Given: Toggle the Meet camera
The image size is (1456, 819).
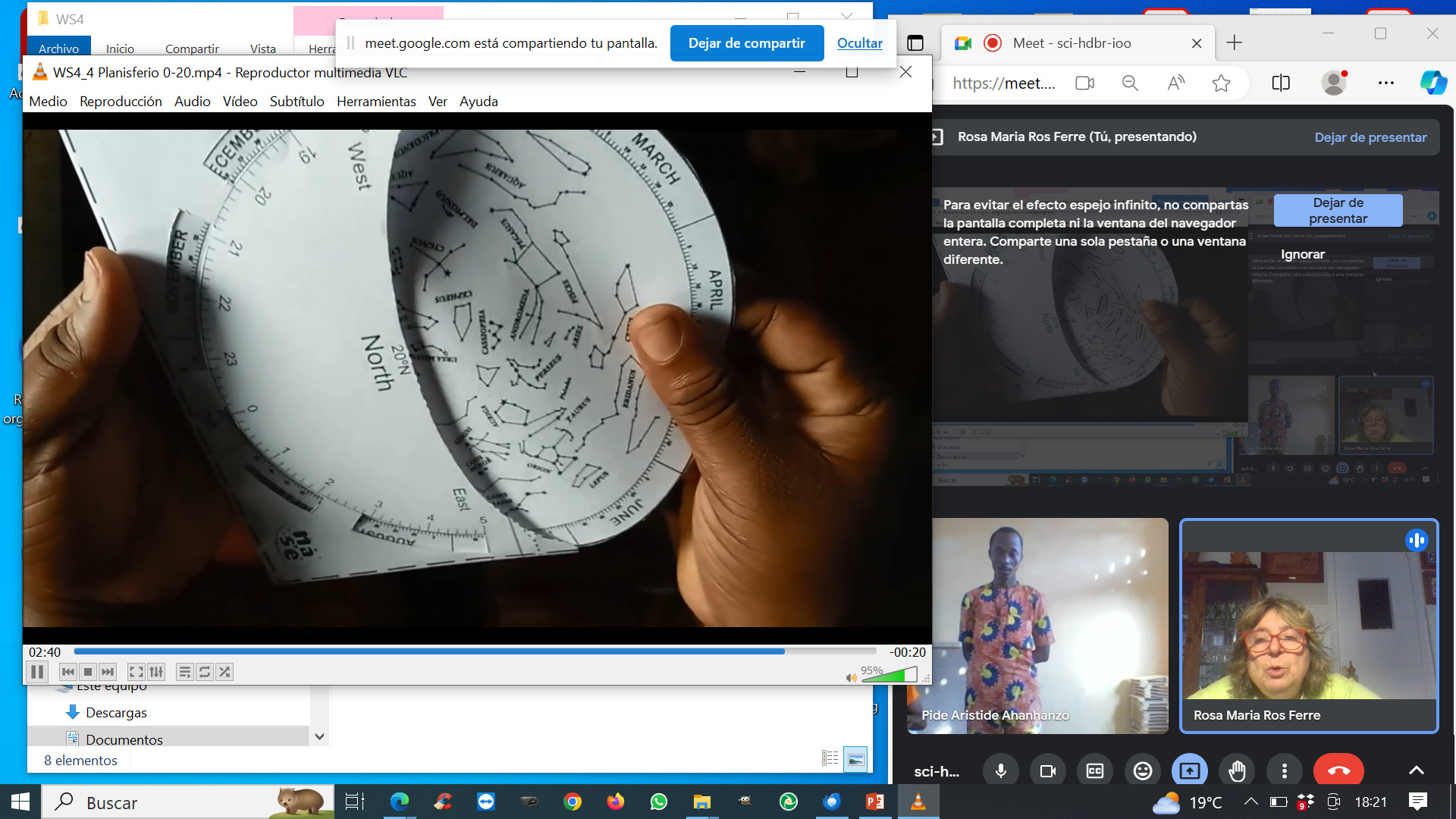Looking at the screenshot, I should tap(1048, 771).
